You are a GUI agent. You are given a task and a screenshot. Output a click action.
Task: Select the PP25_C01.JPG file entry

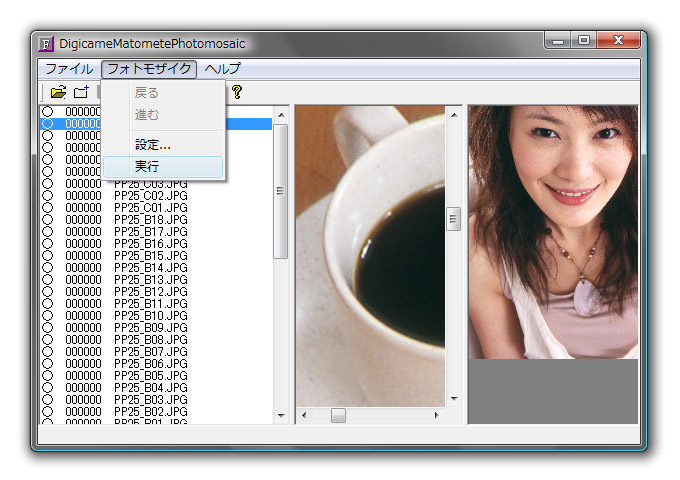150,208
